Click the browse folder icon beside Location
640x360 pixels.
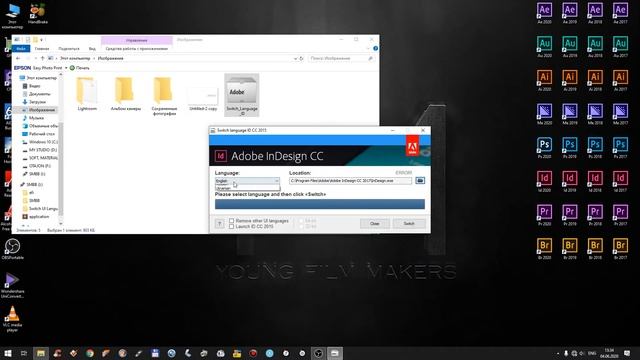point(420,180)
